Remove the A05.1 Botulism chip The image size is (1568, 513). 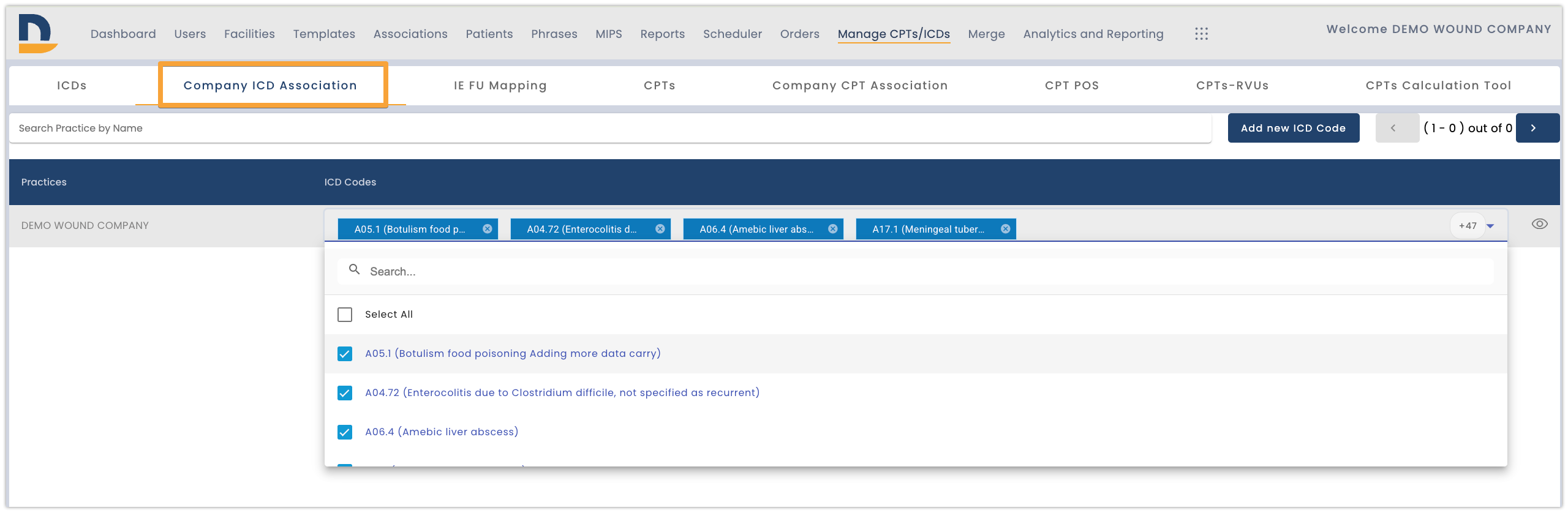coord(488,229)
